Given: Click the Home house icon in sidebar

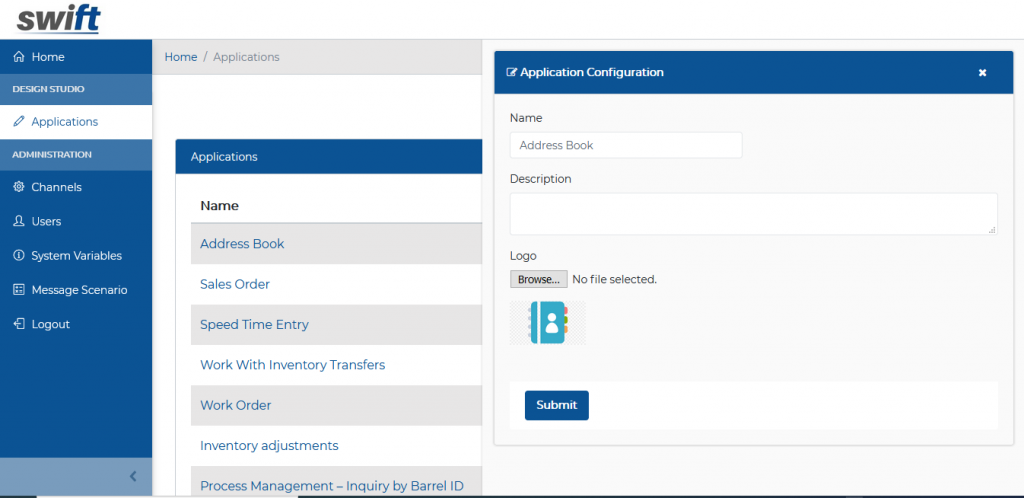Looking at the screenshot, I should (x=18, y=57).
